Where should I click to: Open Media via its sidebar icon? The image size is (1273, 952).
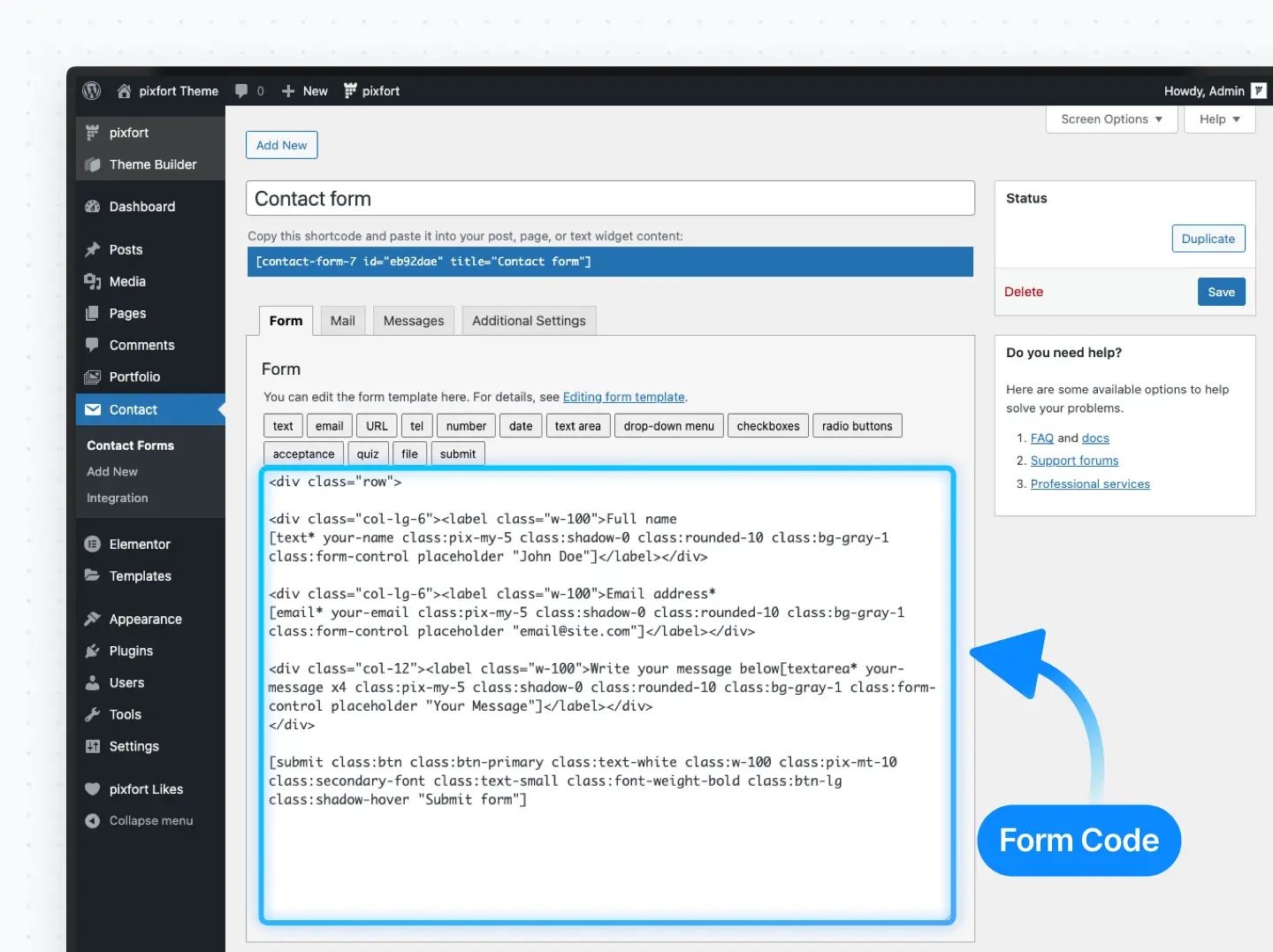pos(92,281)
